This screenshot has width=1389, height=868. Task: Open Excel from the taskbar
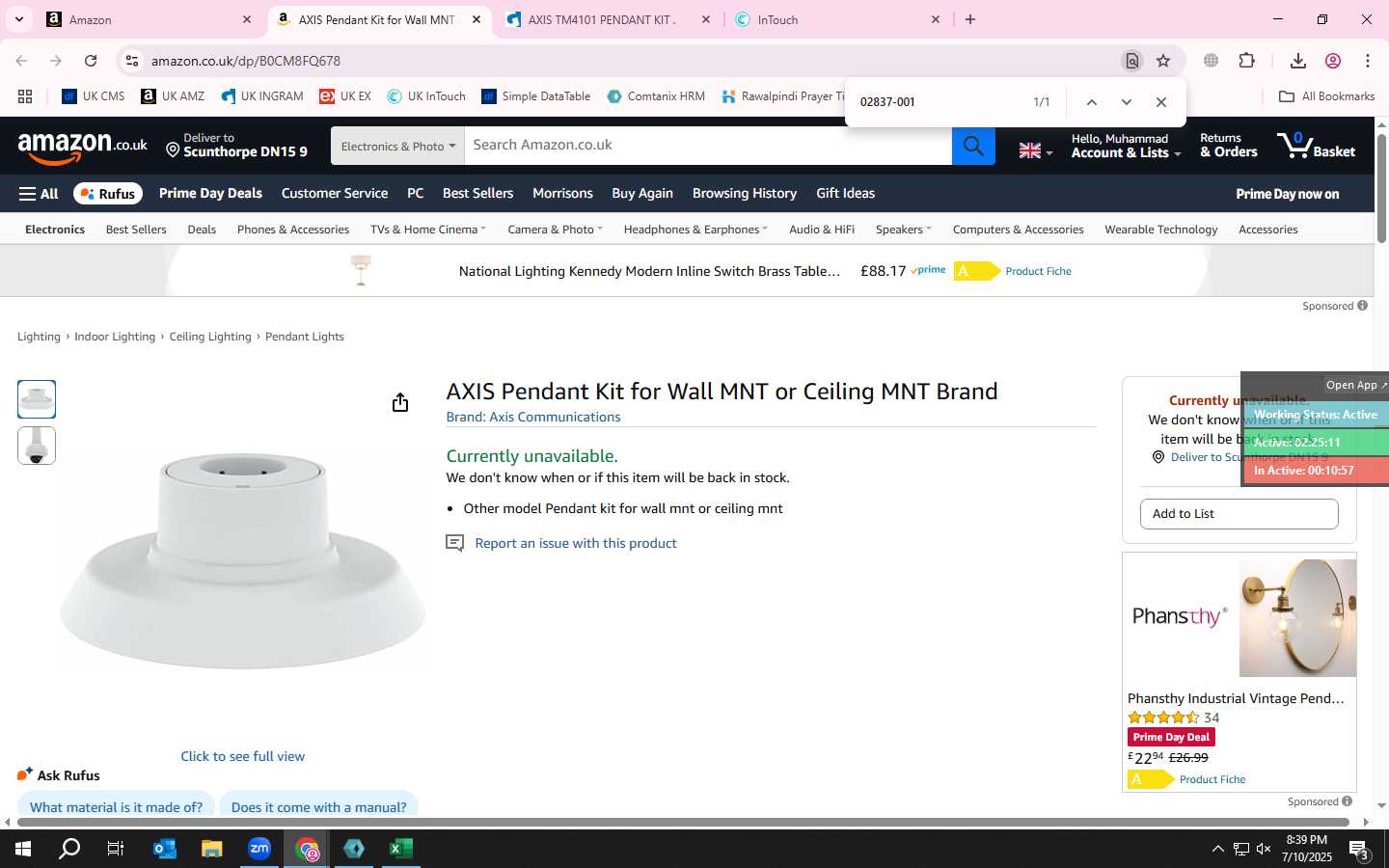(401, 849)
